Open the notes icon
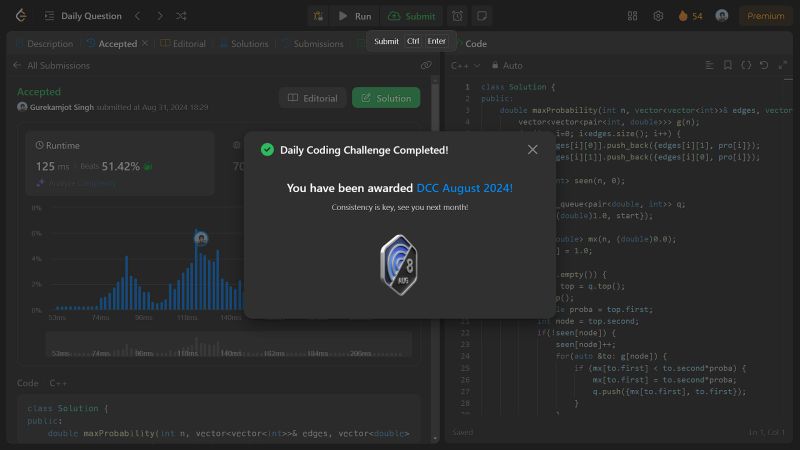 pyautogui.click(x=481, y=16)
